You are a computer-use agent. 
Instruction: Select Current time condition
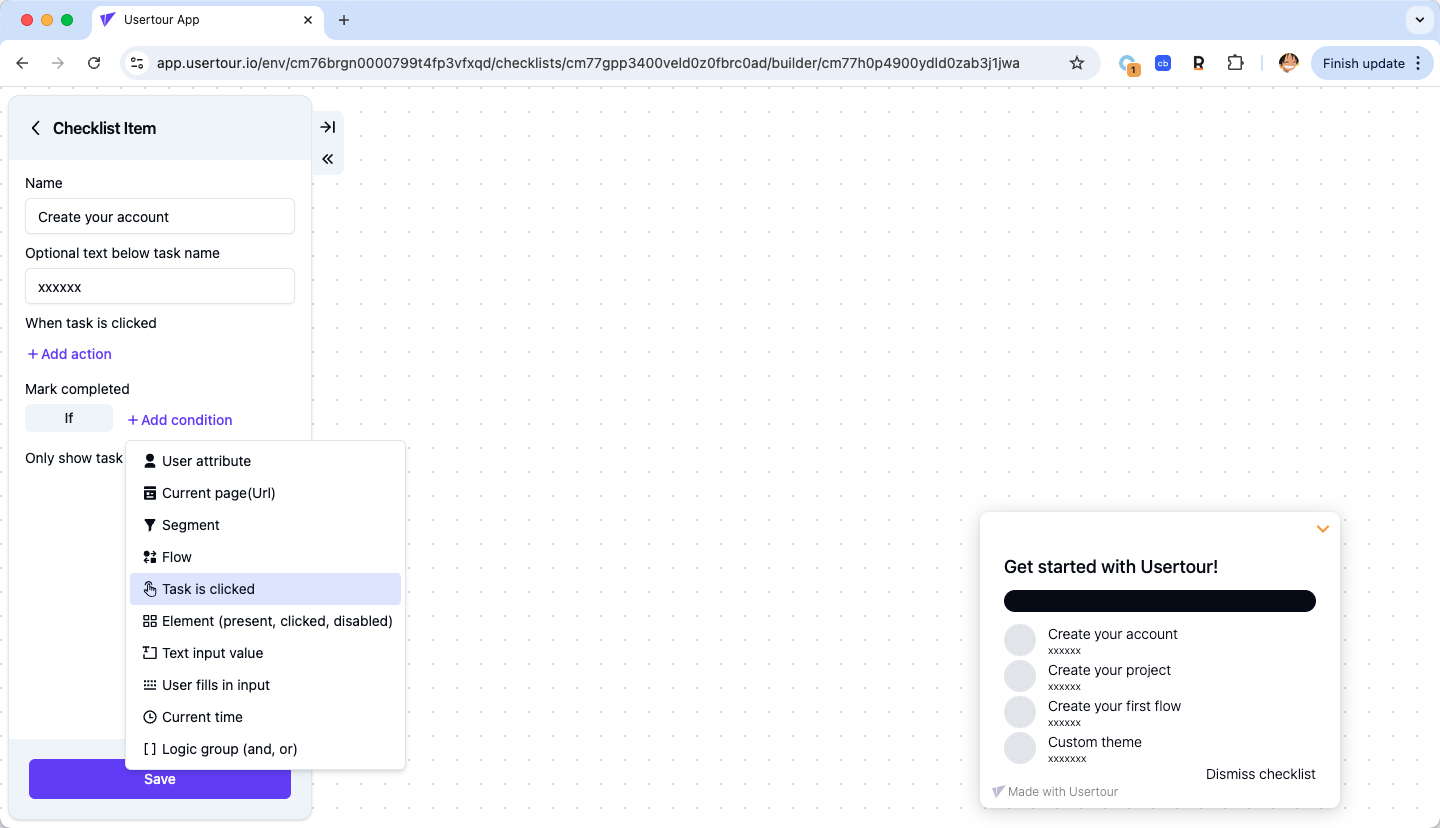[265, 717]
